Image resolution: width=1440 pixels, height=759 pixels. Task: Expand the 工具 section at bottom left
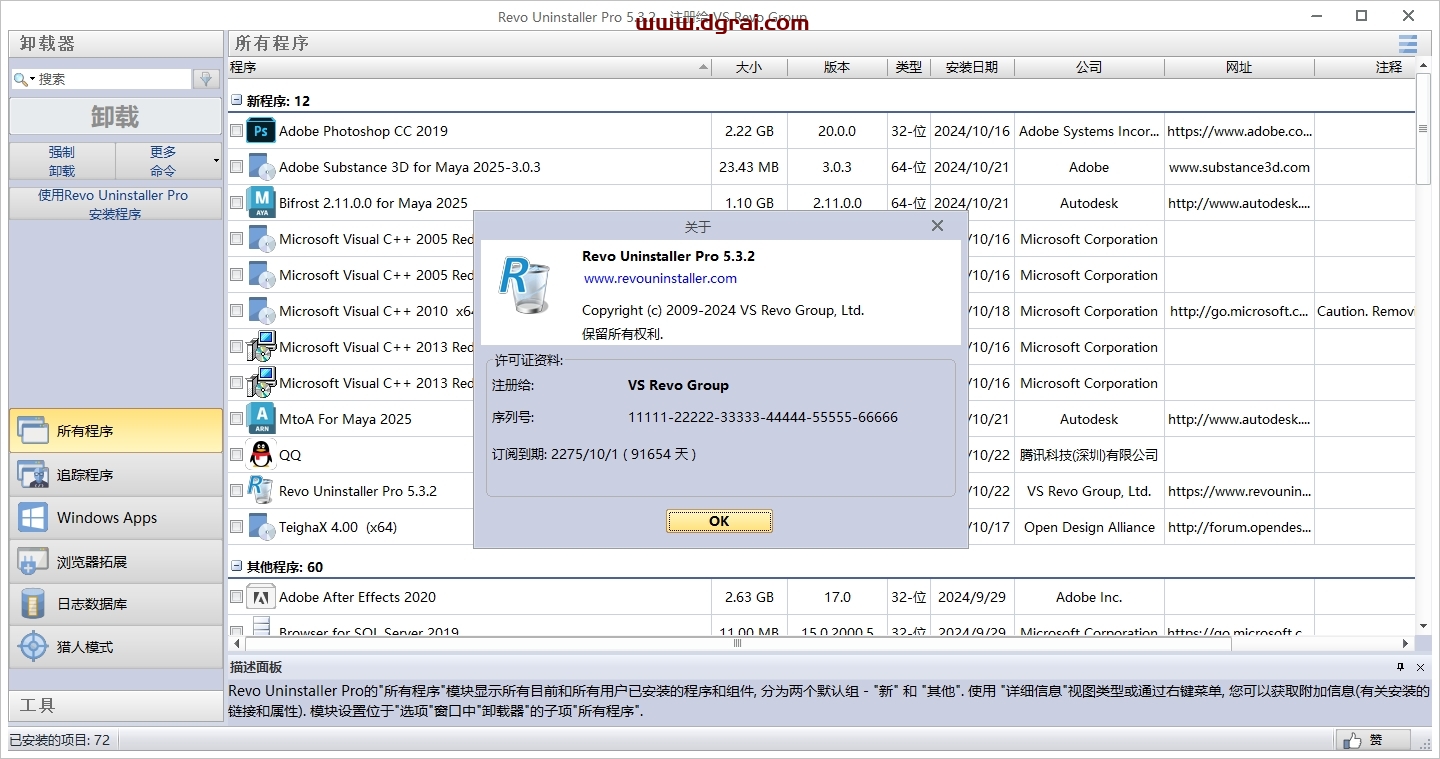[x=113, y=705]
